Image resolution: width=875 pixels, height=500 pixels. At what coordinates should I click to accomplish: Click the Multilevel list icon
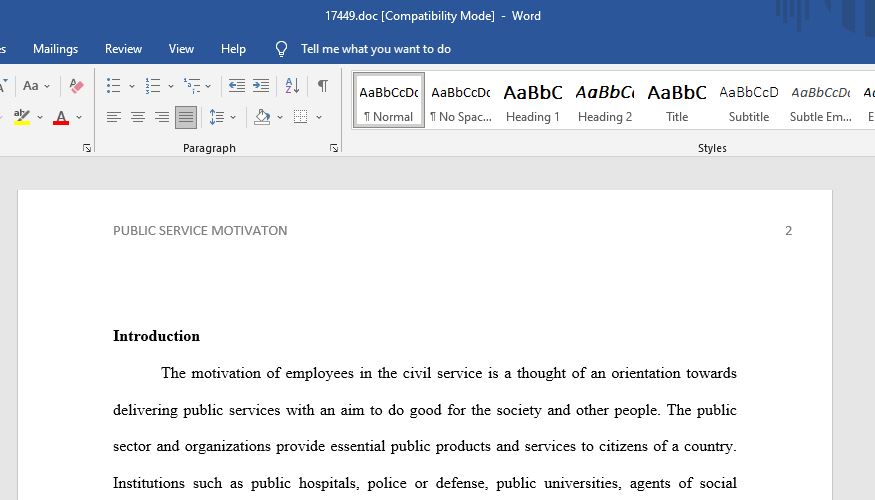click(192, 86)
